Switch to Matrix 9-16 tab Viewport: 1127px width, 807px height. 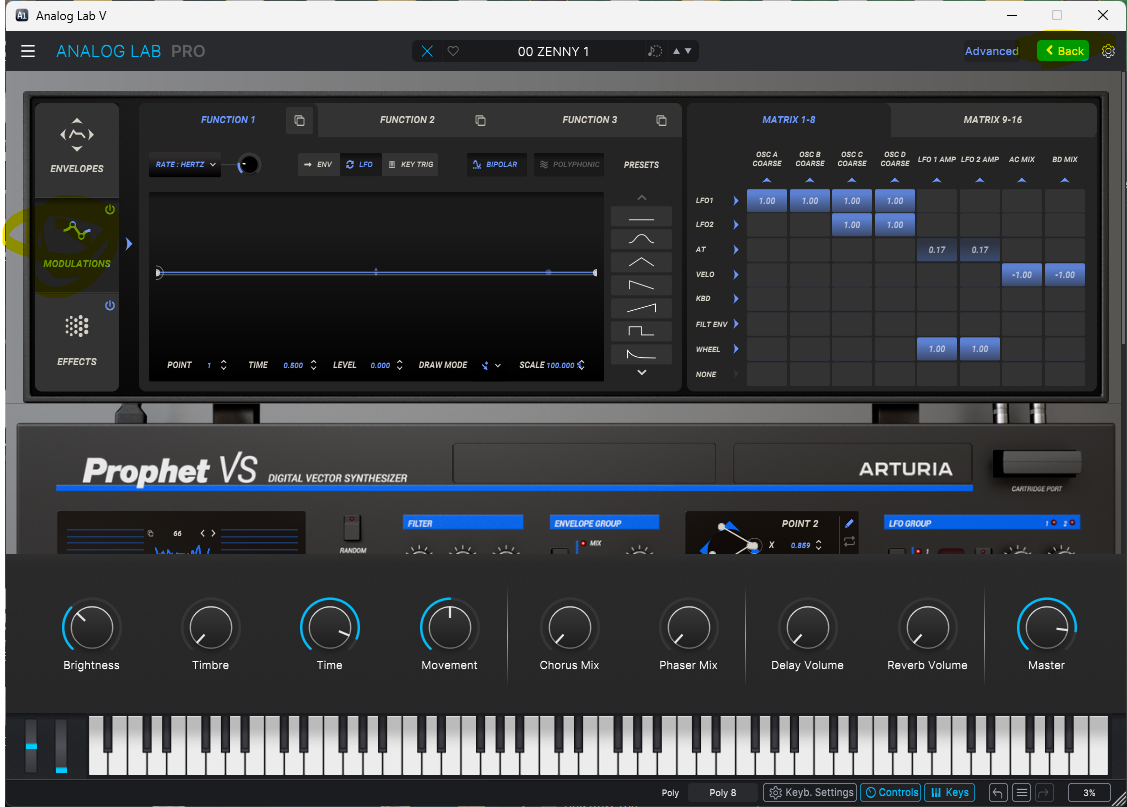coord(993,120)
